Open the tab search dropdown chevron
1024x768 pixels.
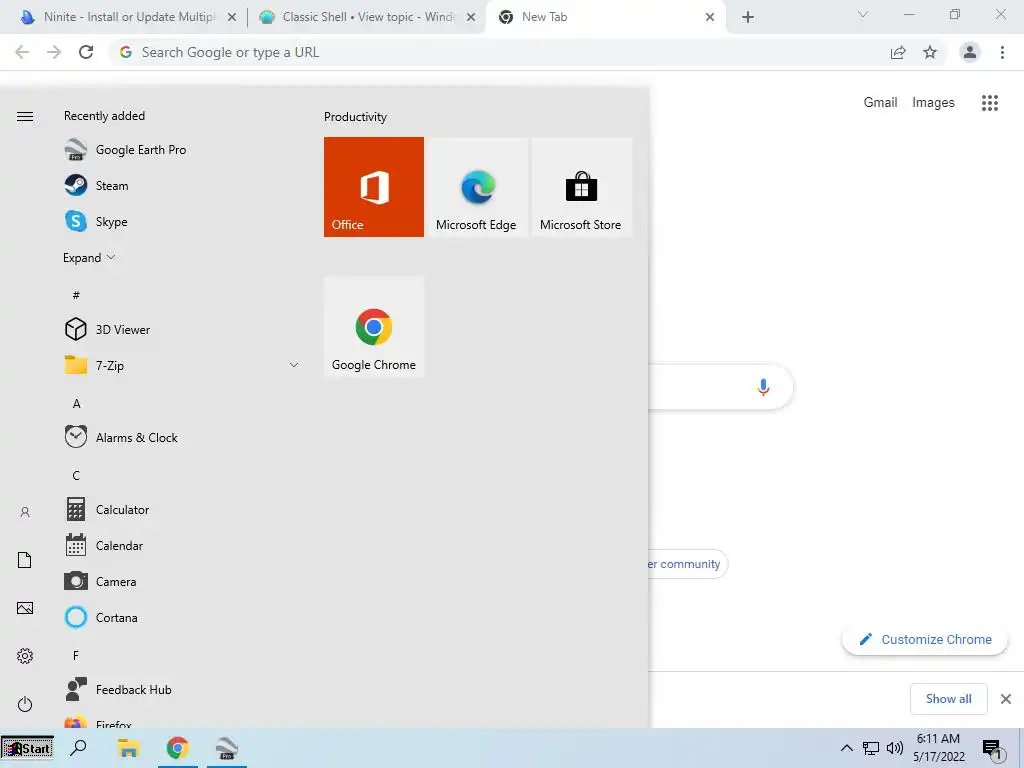click(863, 14)
